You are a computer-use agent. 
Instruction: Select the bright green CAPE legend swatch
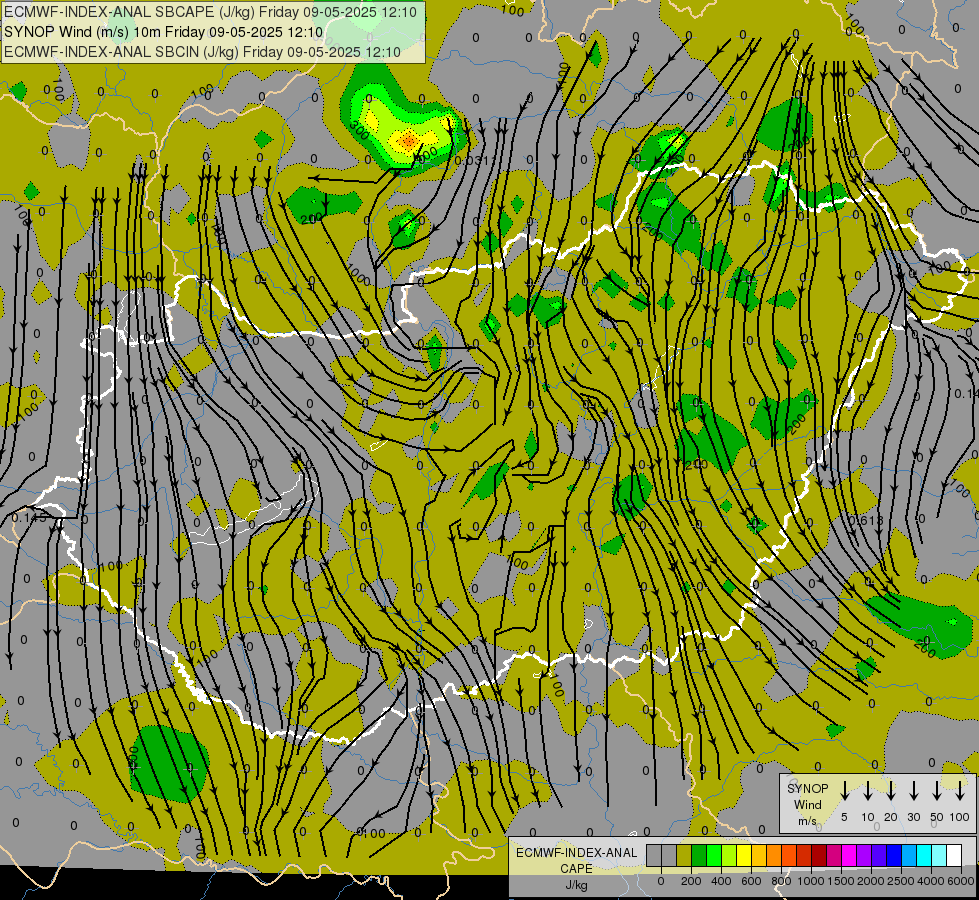(714, 855)
